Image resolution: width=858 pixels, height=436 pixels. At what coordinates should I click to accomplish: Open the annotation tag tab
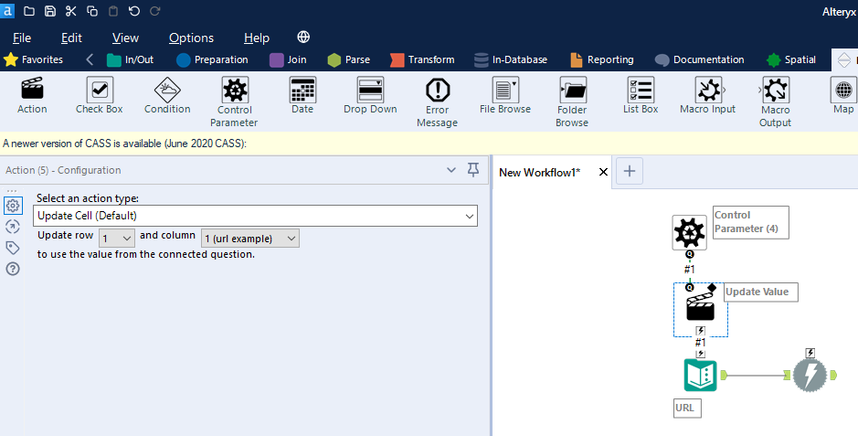coord(13,248)
